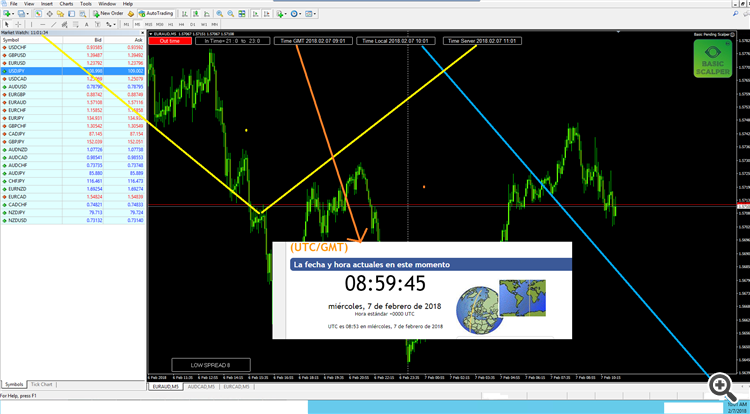This screenshot has height=414, width=750.
Task: Click the New Order toolbar button
Action: pyautogui.click(x=109, y=13)
